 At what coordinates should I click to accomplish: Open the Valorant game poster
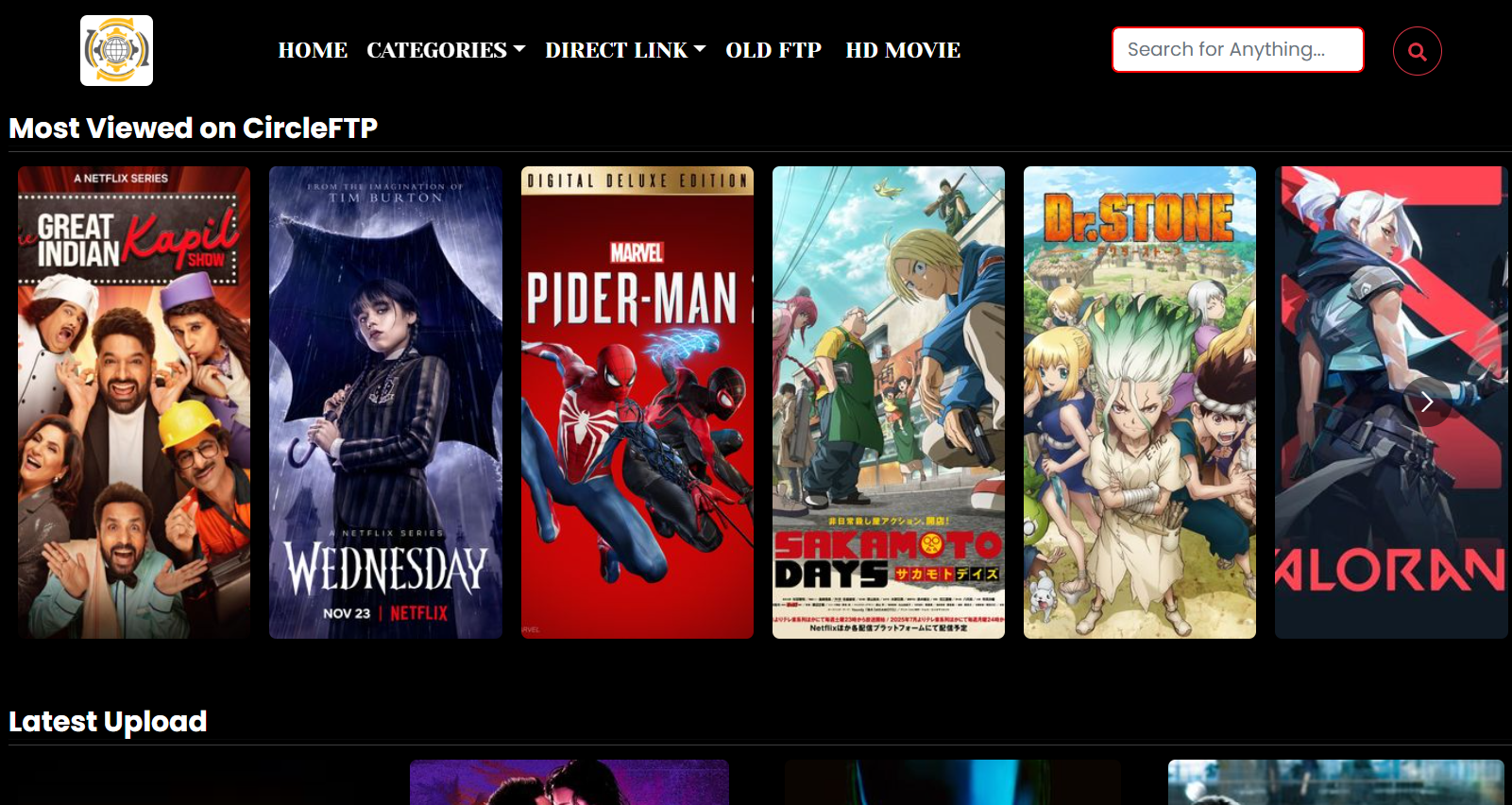(x=1391, y=402)
